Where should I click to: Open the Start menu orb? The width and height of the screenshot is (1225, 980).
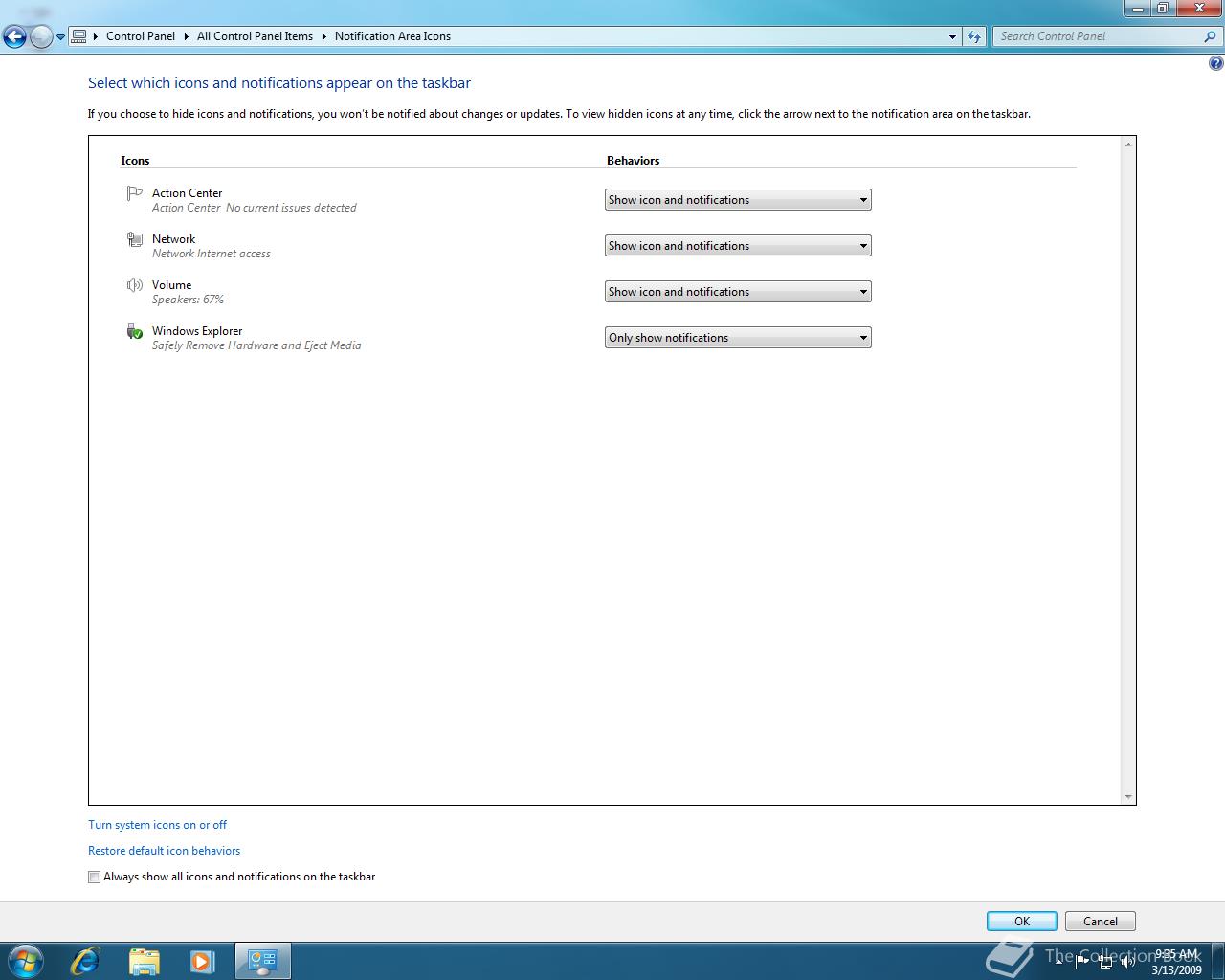click(26, 961)
